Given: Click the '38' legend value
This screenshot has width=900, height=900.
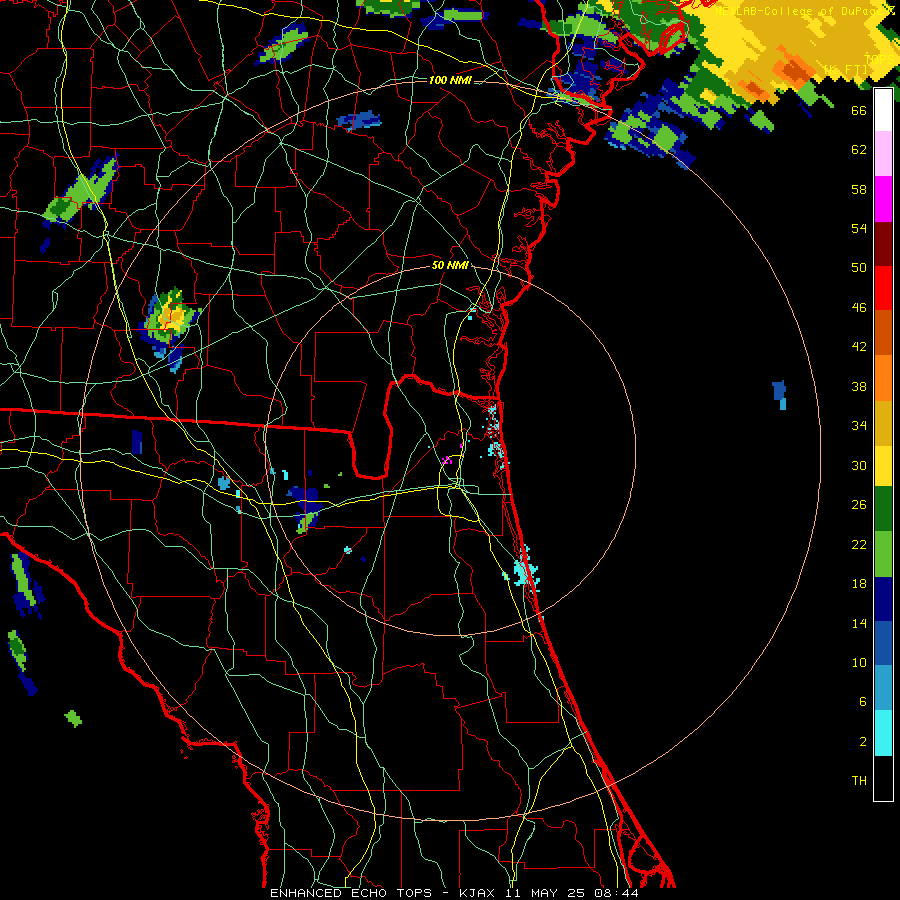Looking at the screenshot, I should 859,386.
